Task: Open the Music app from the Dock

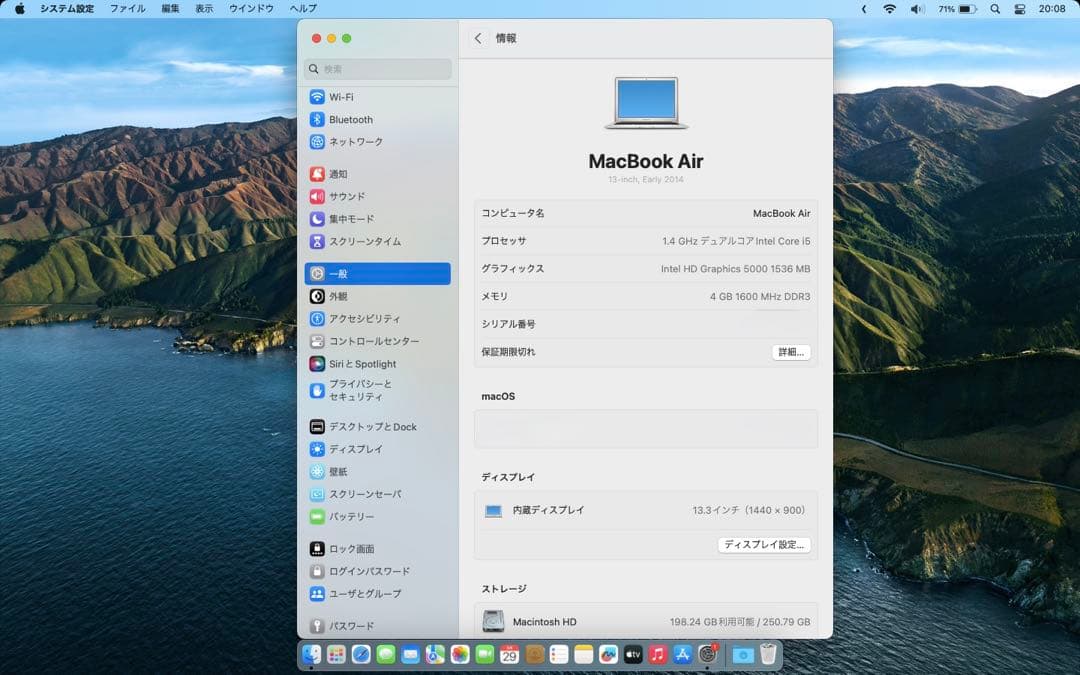Action: [x=656, y=655]
